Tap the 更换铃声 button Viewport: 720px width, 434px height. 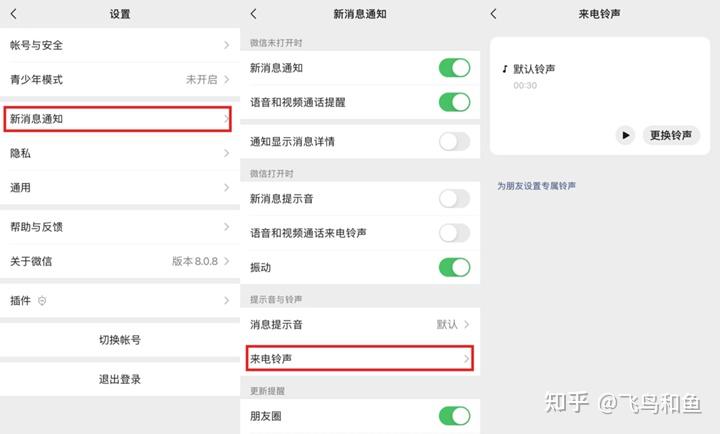click(671, 135)
